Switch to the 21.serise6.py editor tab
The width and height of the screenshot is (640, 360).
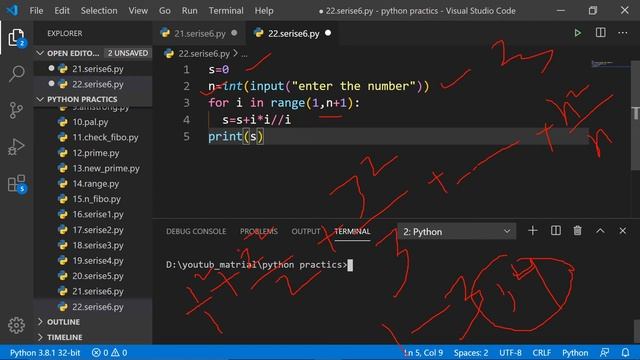coord(199,33)
